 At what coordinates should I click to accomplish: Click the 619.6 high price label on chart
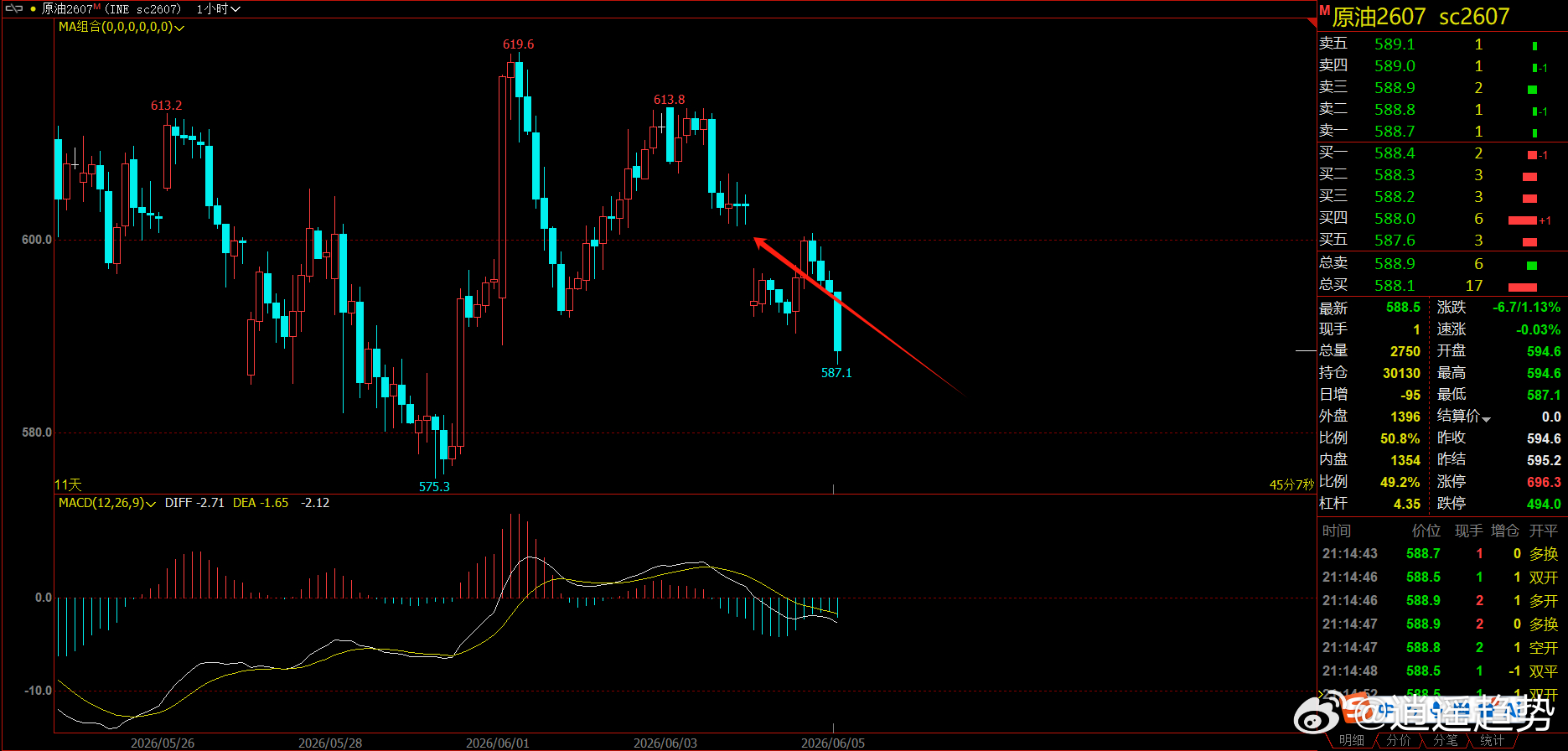pos(518,44)
